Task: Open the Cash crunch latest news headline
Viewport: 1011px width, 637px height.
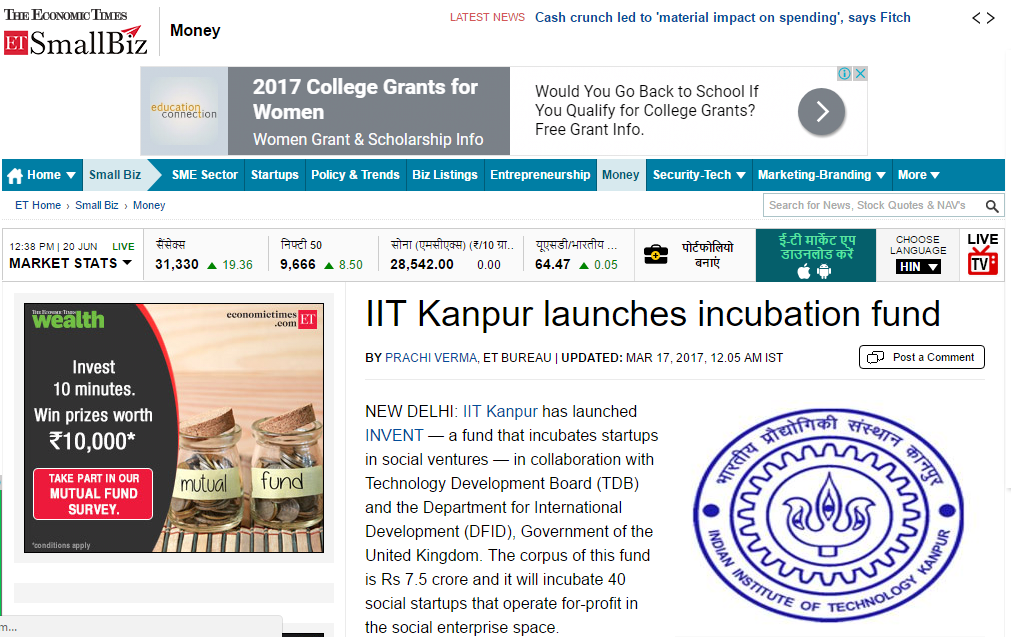Action: [x=722, y=17]
